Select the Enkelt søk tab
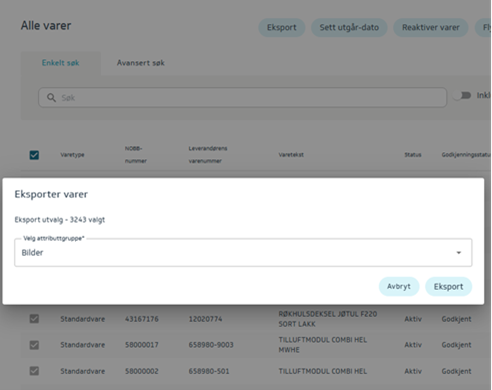The width and height of the screenshot is (492, 390). pos(61,63)
